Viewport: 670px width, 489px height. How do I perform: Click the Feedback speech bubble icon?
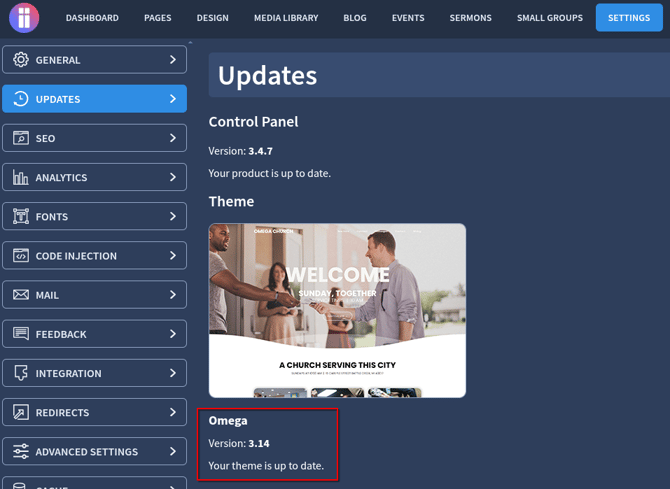20,334
